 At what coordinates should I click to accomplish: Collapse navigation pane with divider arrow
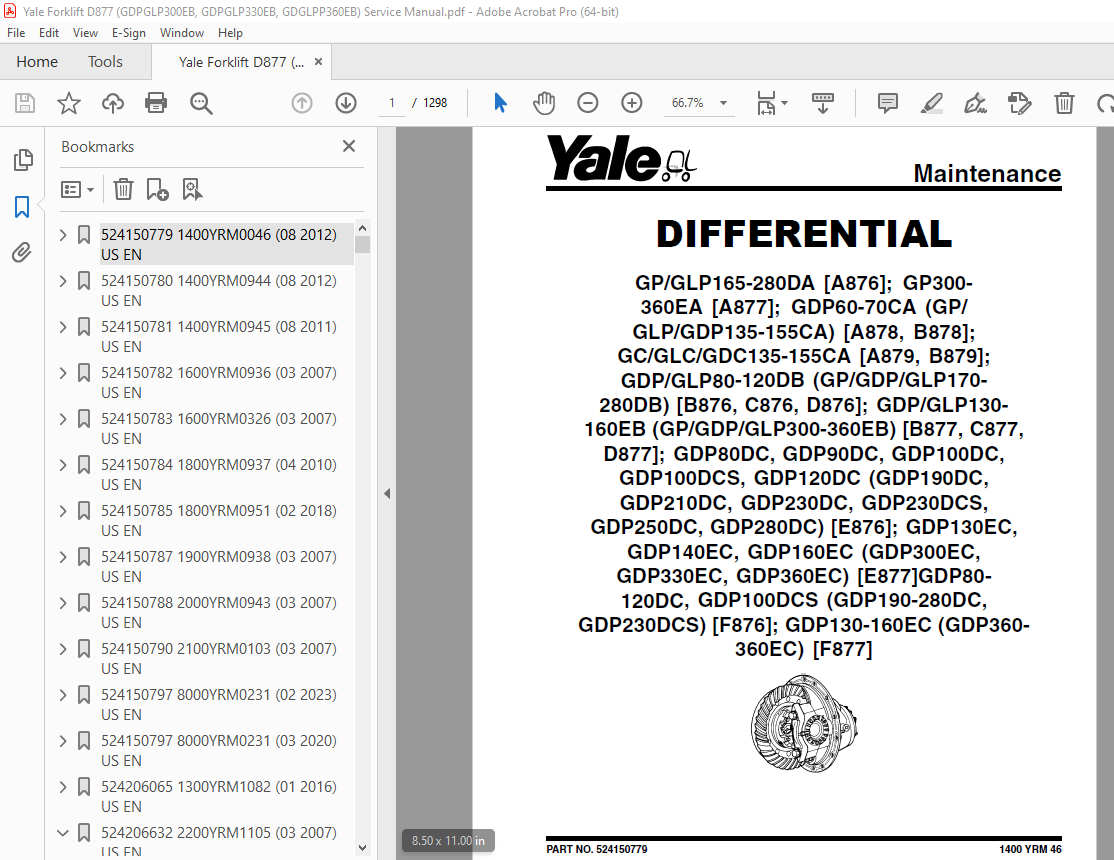[387, 493]
